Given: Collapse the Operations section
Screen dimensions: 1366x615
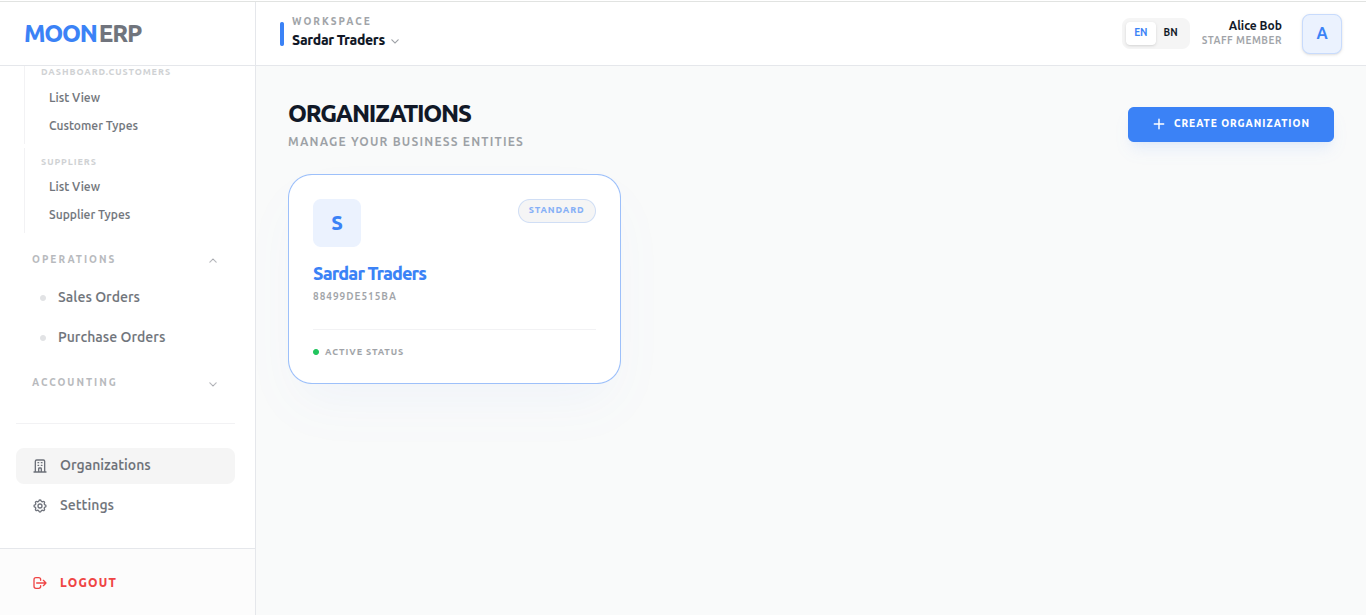Looking at the screenshot, I should pyautogui.click(x=212, y=259).
